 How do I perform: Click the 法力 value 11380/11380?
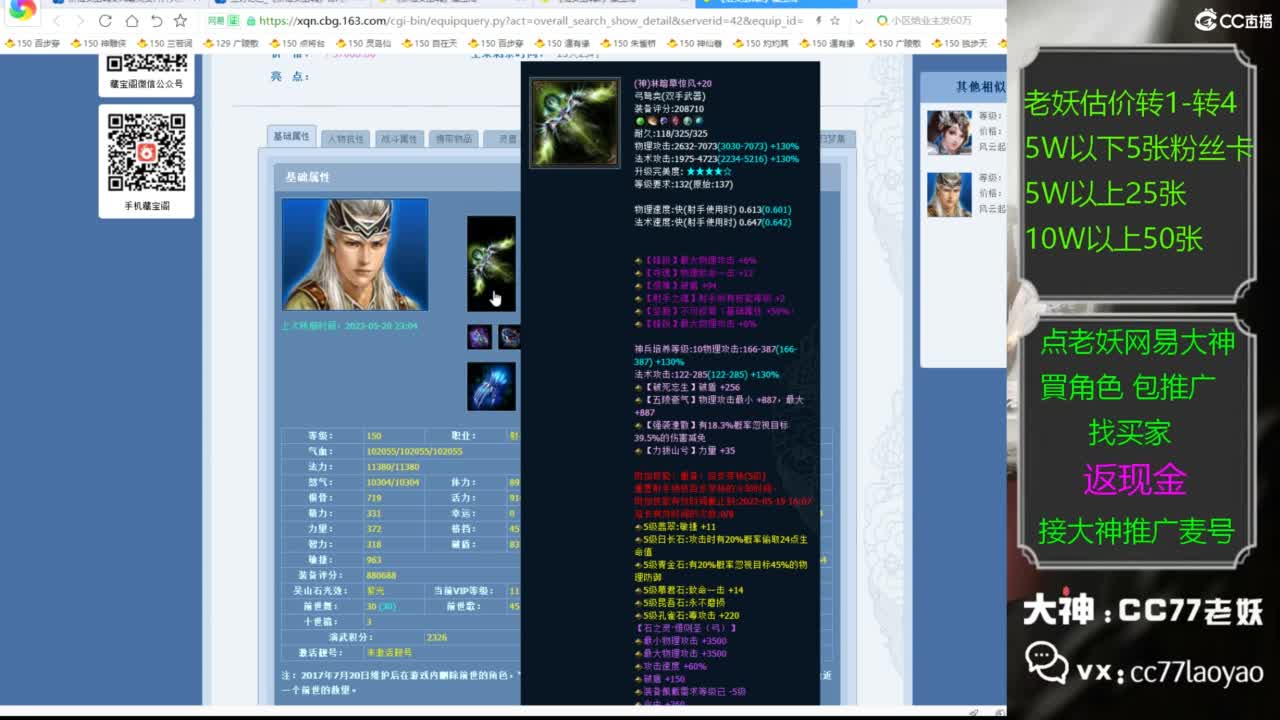[392, 467]
